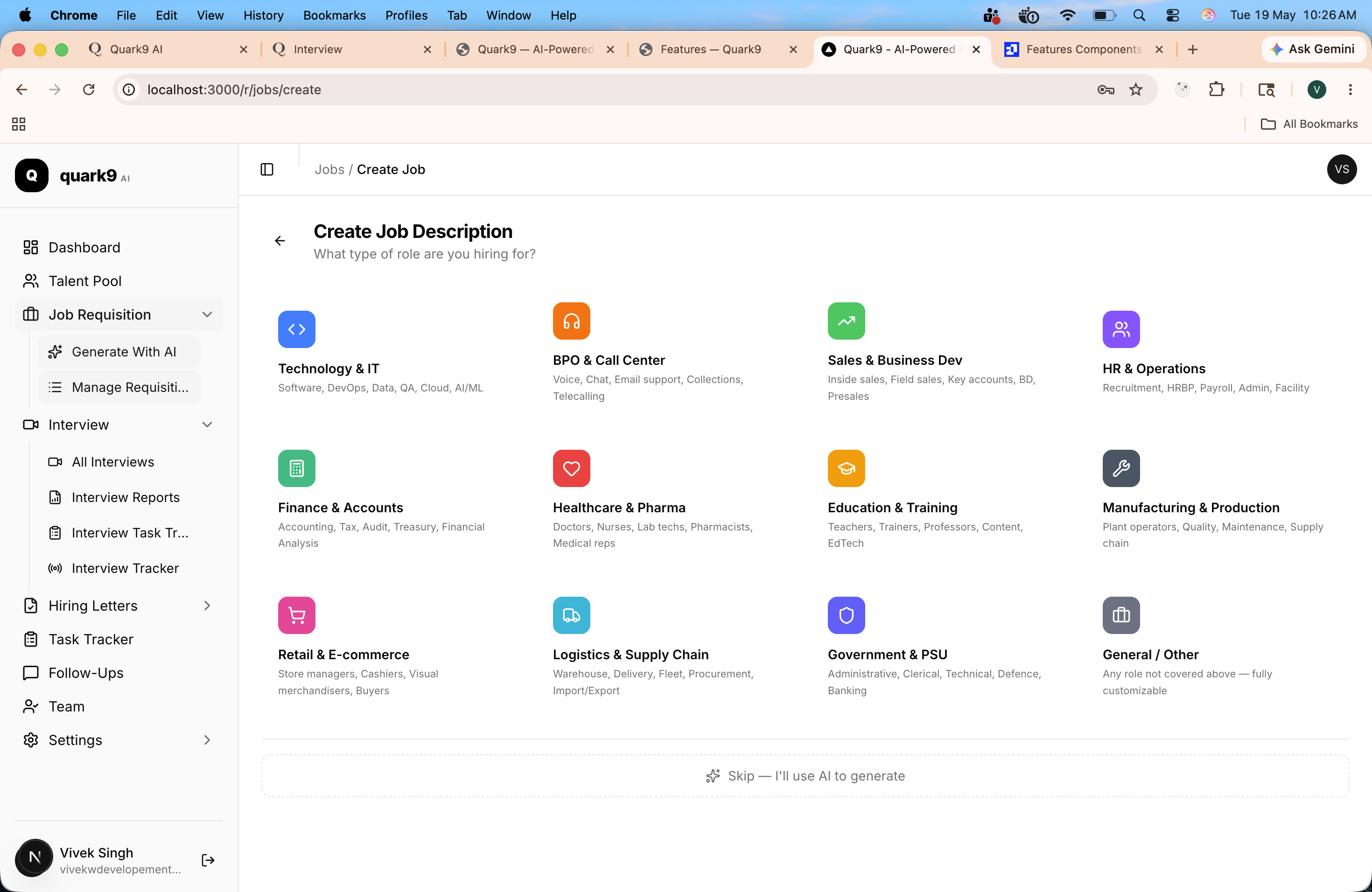
Task: Open Interview Task Tracker item
Action: click(x=119, y=533)
